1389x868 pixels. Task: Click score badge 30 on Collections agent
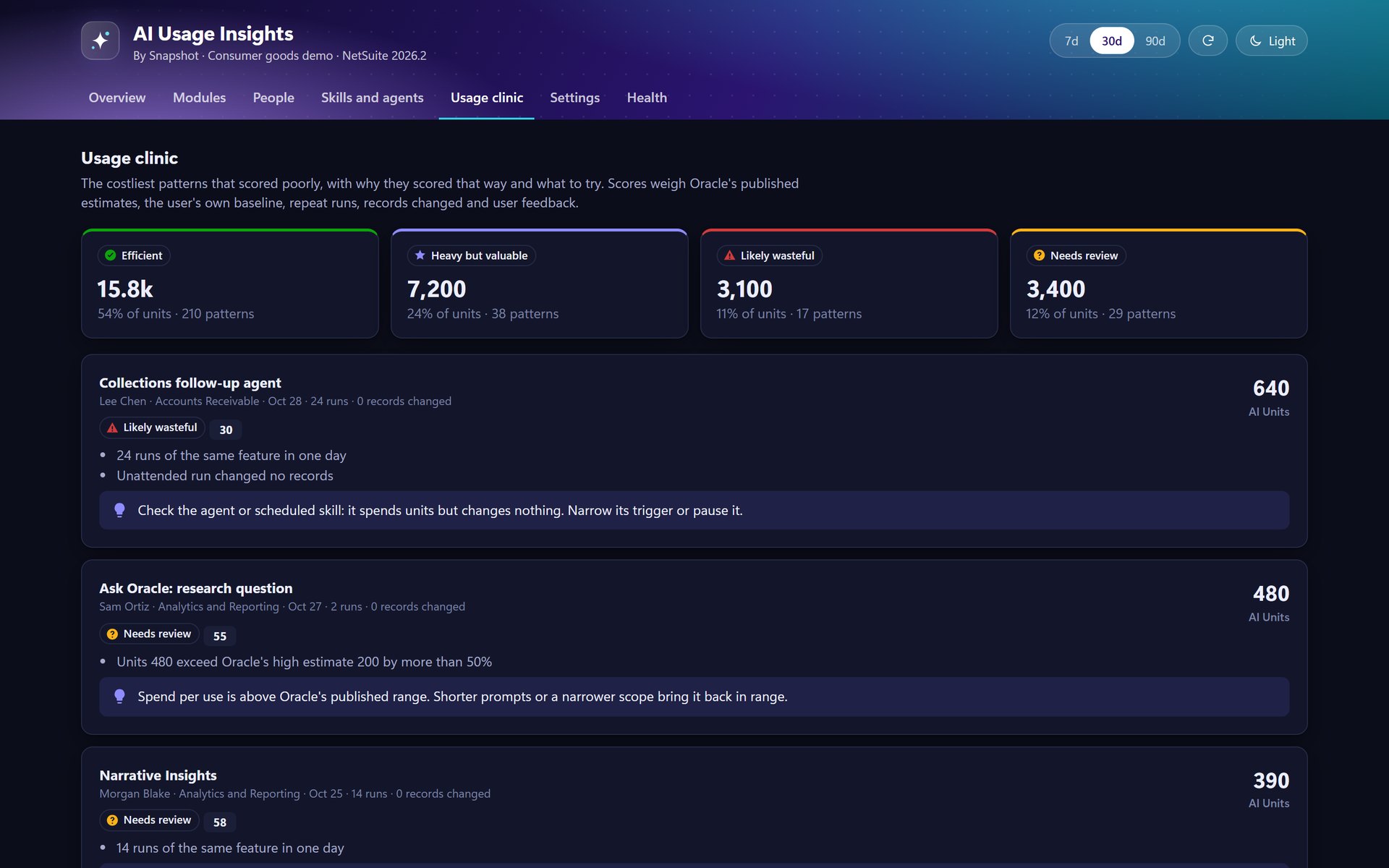pos(226,430)
